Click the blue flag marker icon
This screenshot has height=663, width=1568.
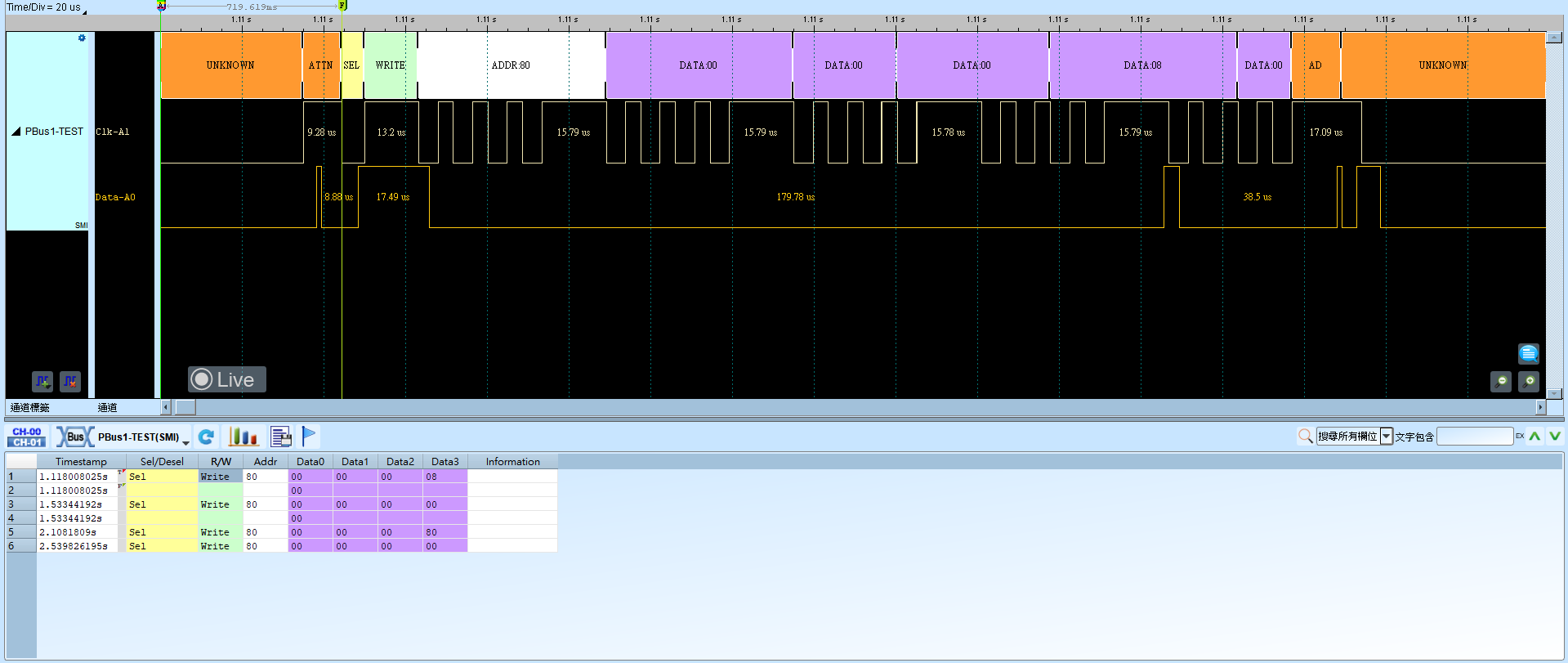[x=309, y=437]
